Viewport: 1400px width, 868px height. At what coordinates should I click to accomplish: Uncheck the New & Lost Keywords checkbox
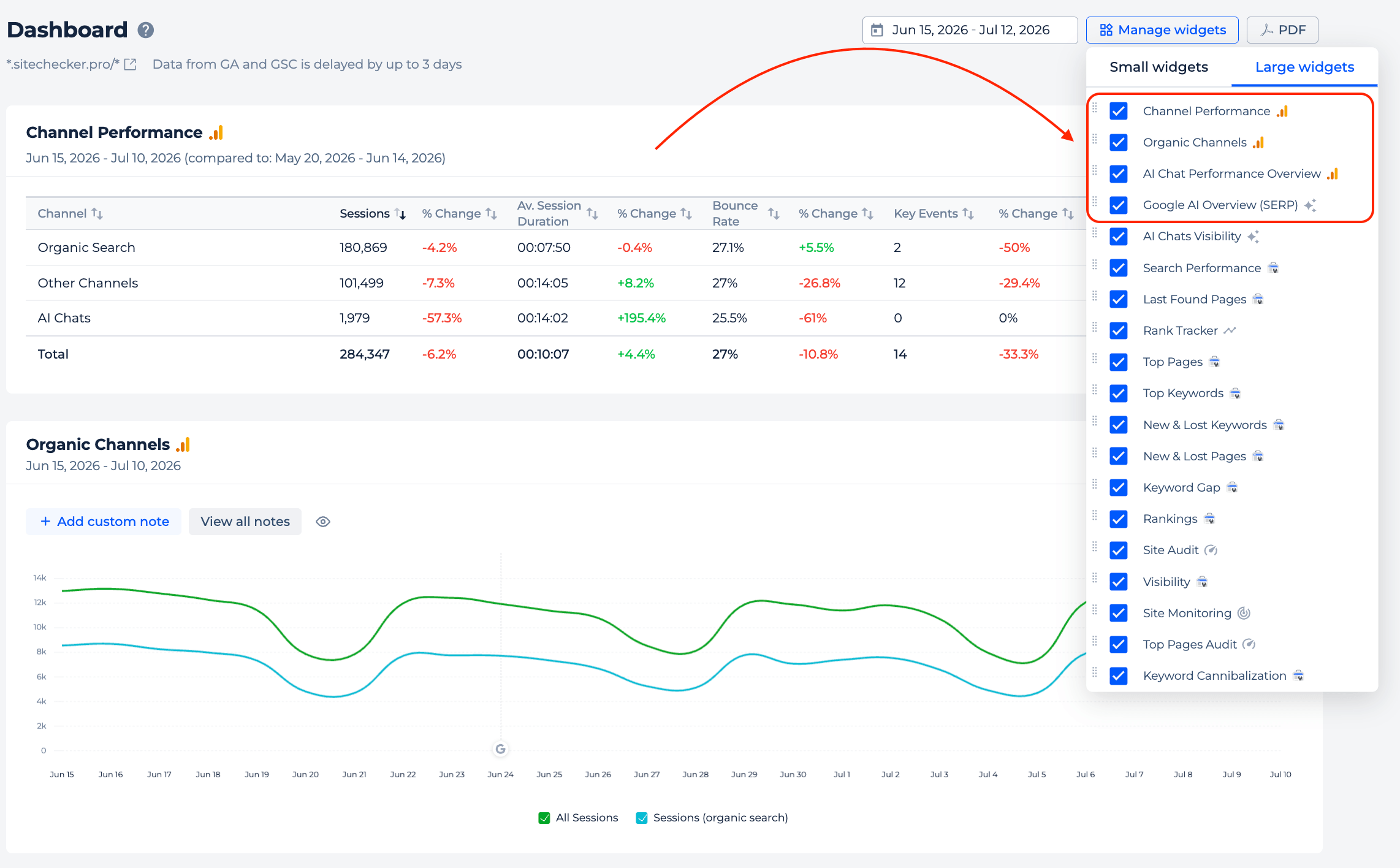pos(1119,425)
